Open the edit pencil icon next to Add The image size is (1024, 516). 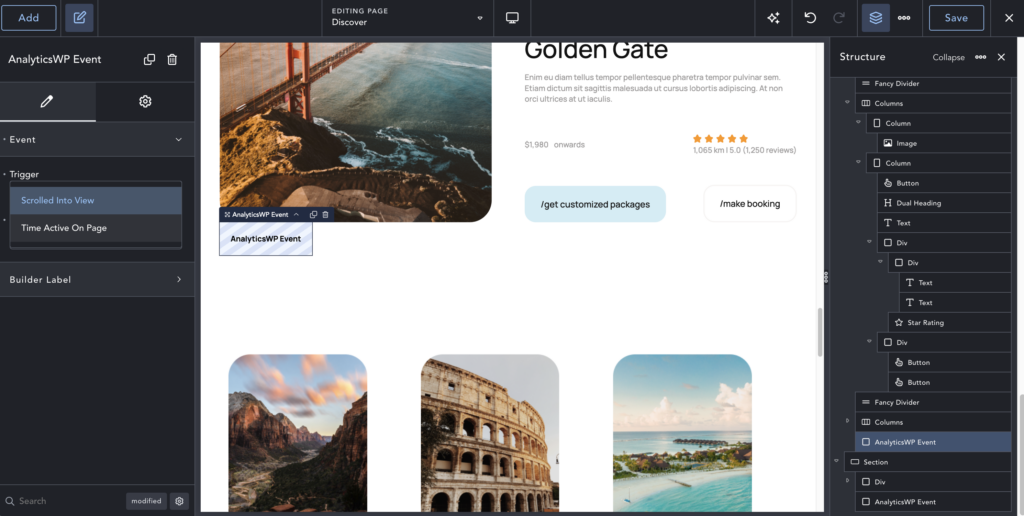[78, 18]
